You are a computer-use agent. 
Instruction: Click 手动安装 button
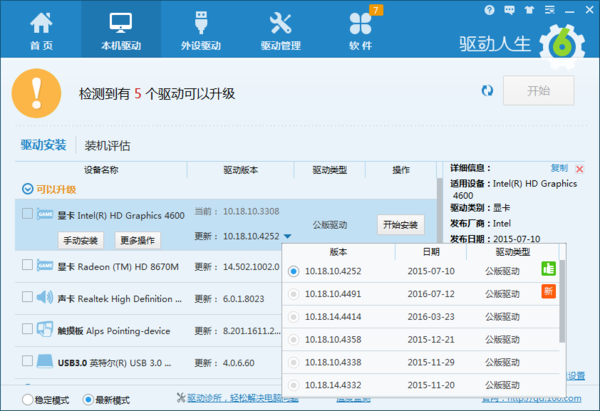(81, 240)
